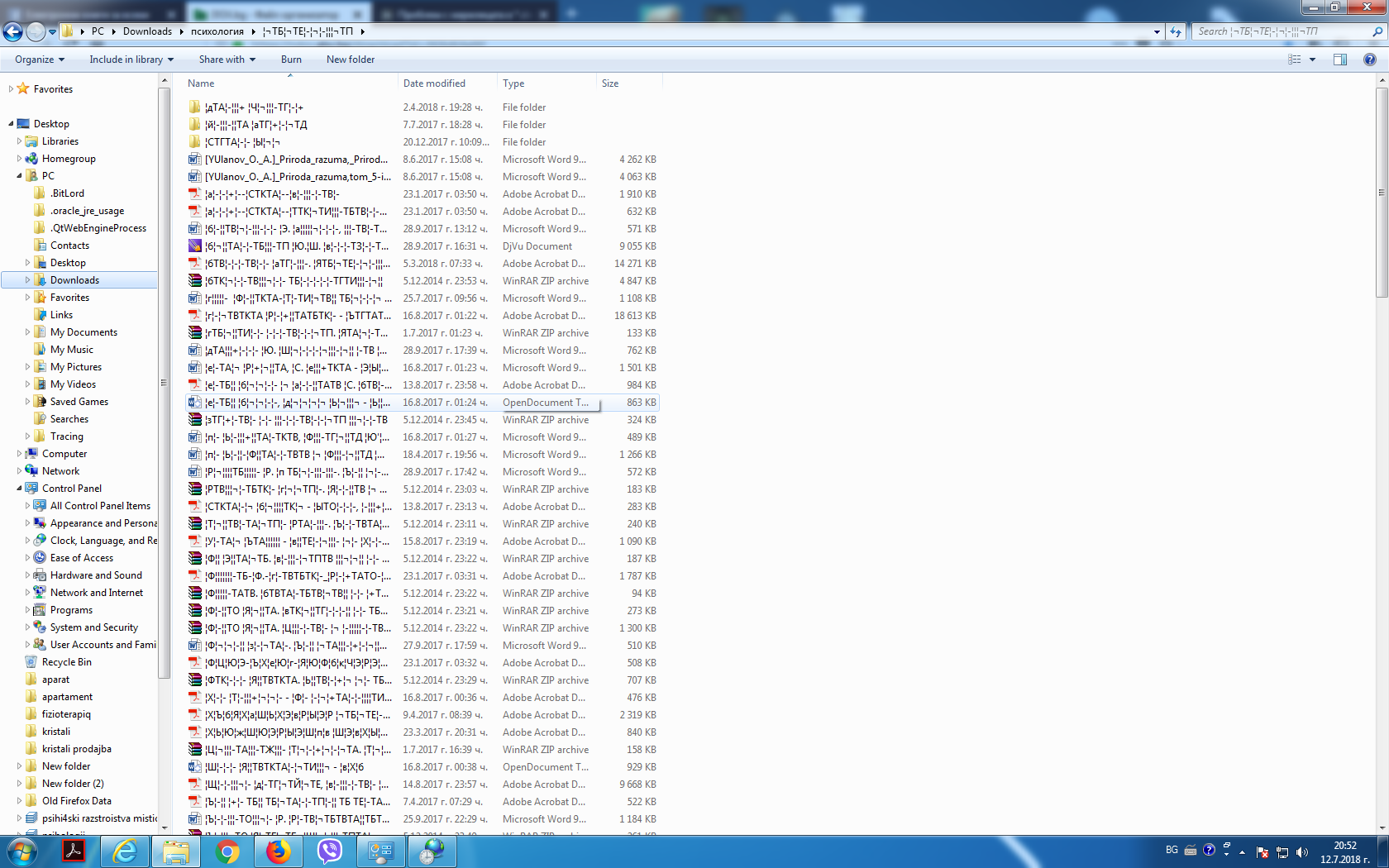Click the refresh button beside address bar
This screenshot has width=1389, height=868.
(x=1176, y=31)
